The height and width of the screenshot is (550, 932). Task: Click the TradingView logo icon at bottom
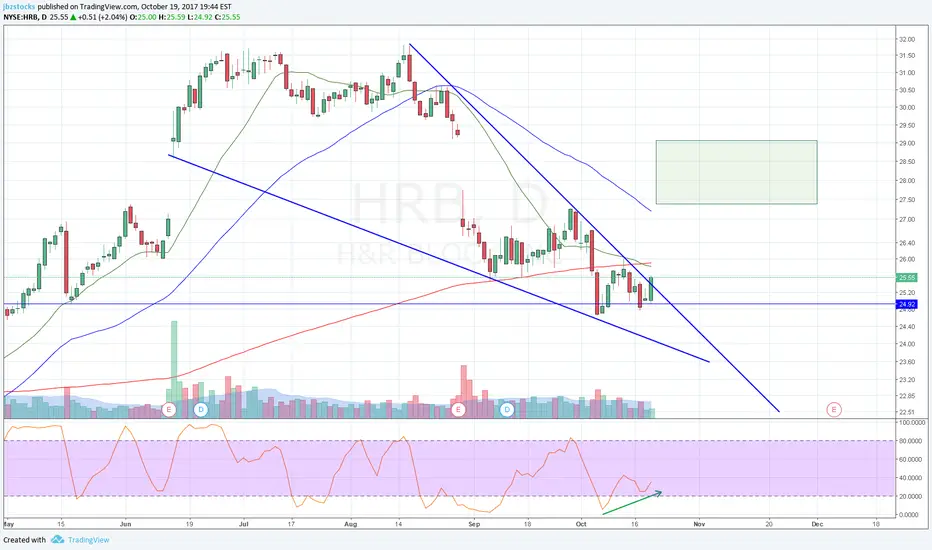pyautogui.click(x=57, y=539)
